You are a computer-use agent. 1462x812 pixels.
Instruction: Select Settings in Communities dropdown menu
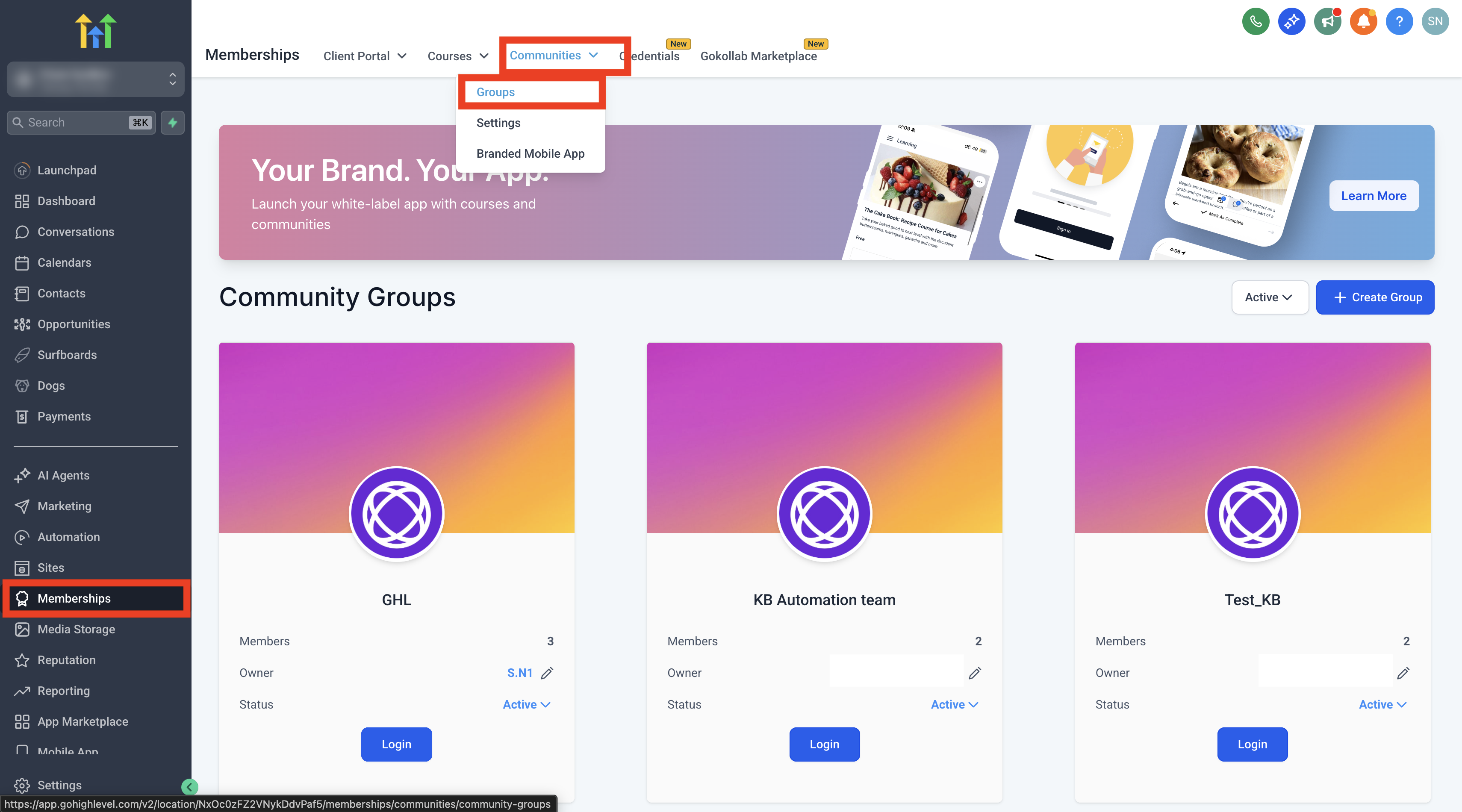(498, 123)
